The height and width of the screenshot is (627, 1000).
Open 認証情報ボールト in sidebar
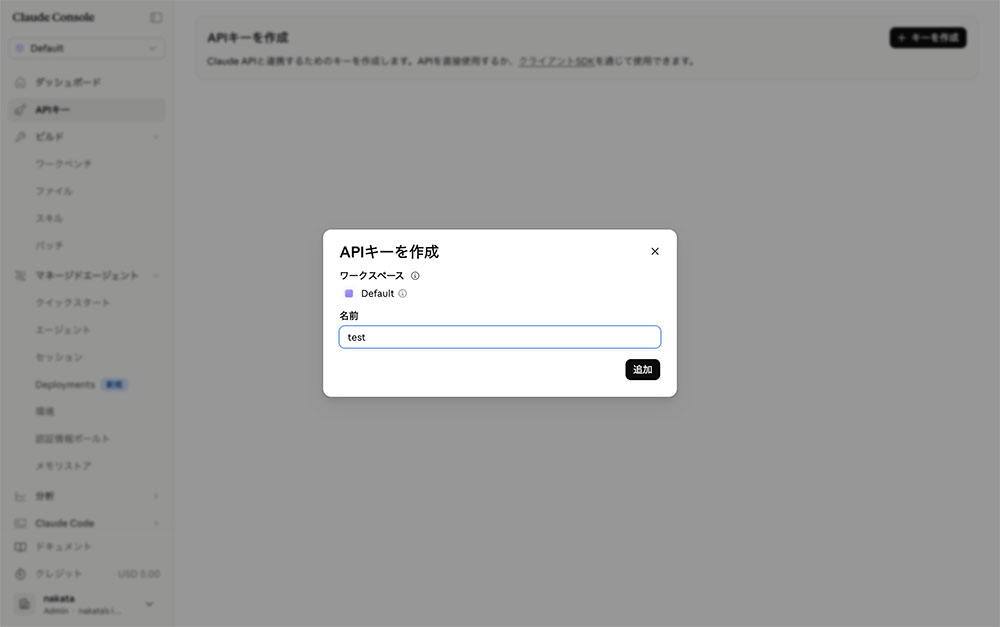pos(72,439)
